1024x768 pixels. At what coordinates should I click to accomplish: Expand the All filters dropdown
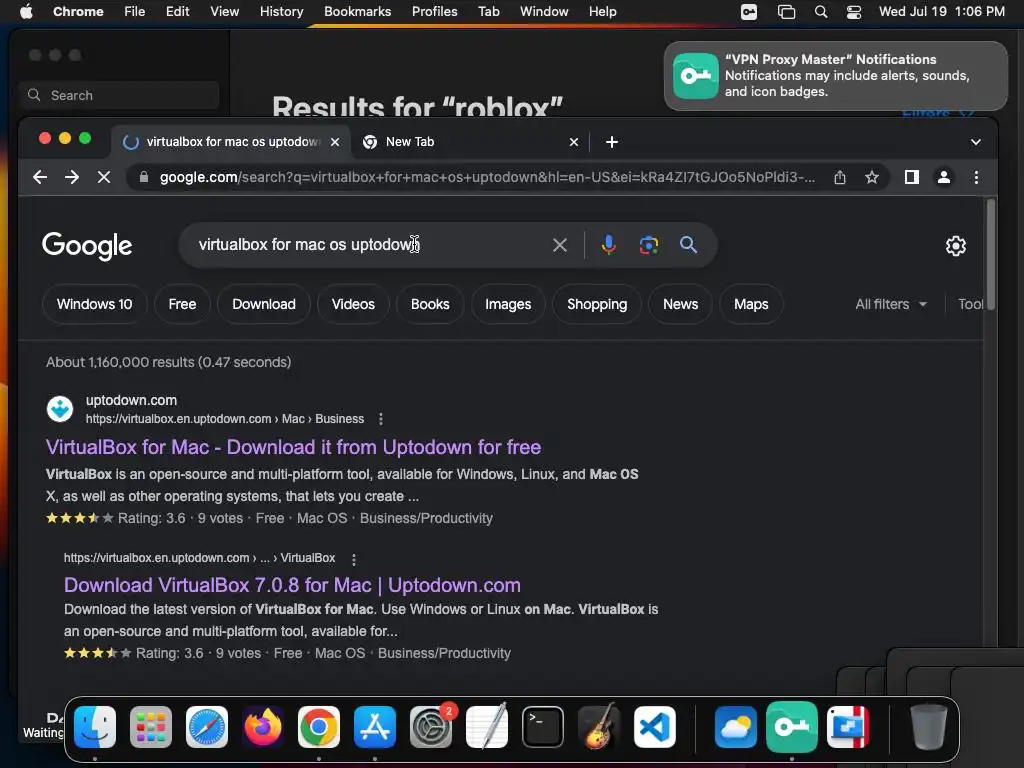(891, 304)
